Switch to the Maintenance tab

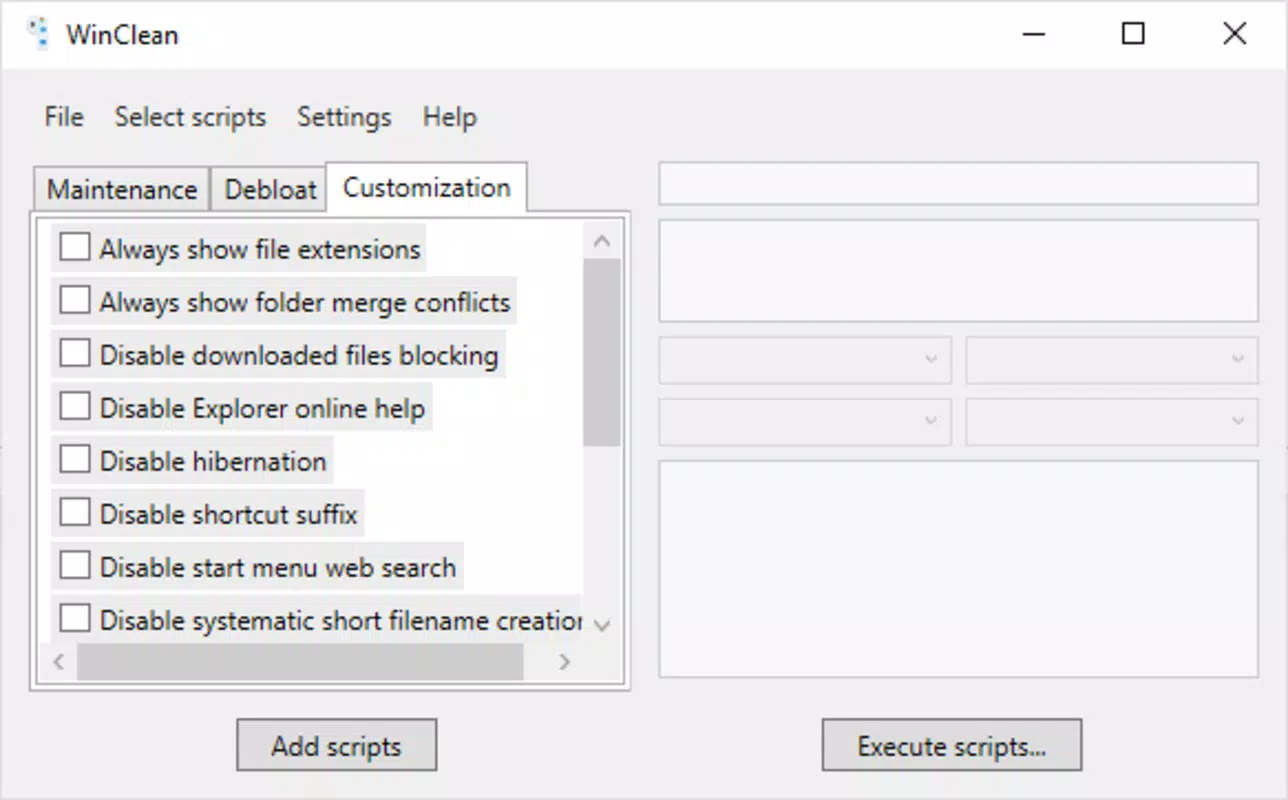tap(122, 189)
